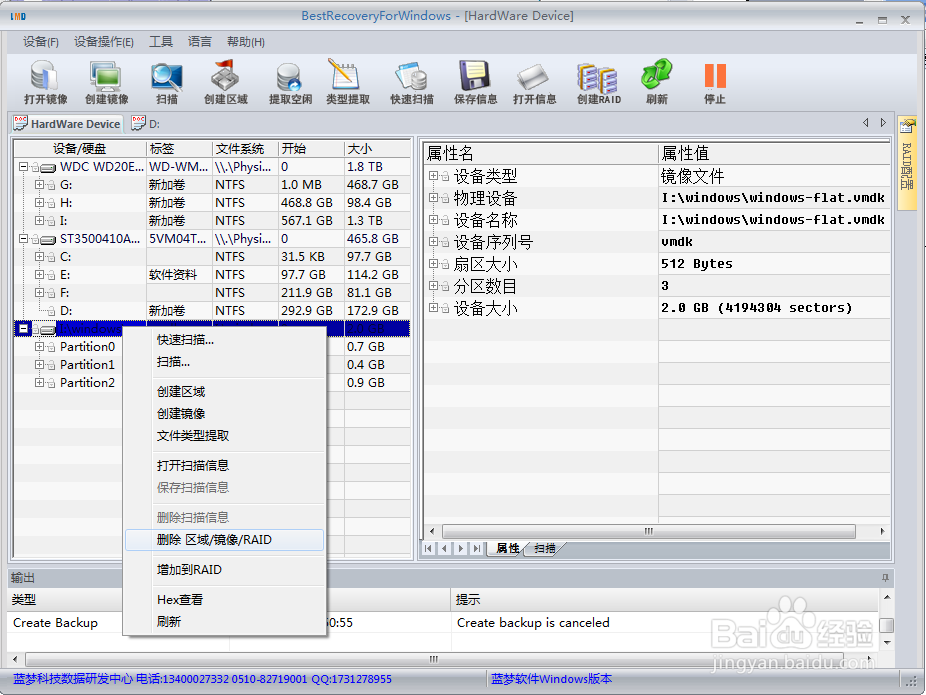This screenshot has height=695, width=926.
Task: Open the 设备(F) menu
Action: pos(41,42)
